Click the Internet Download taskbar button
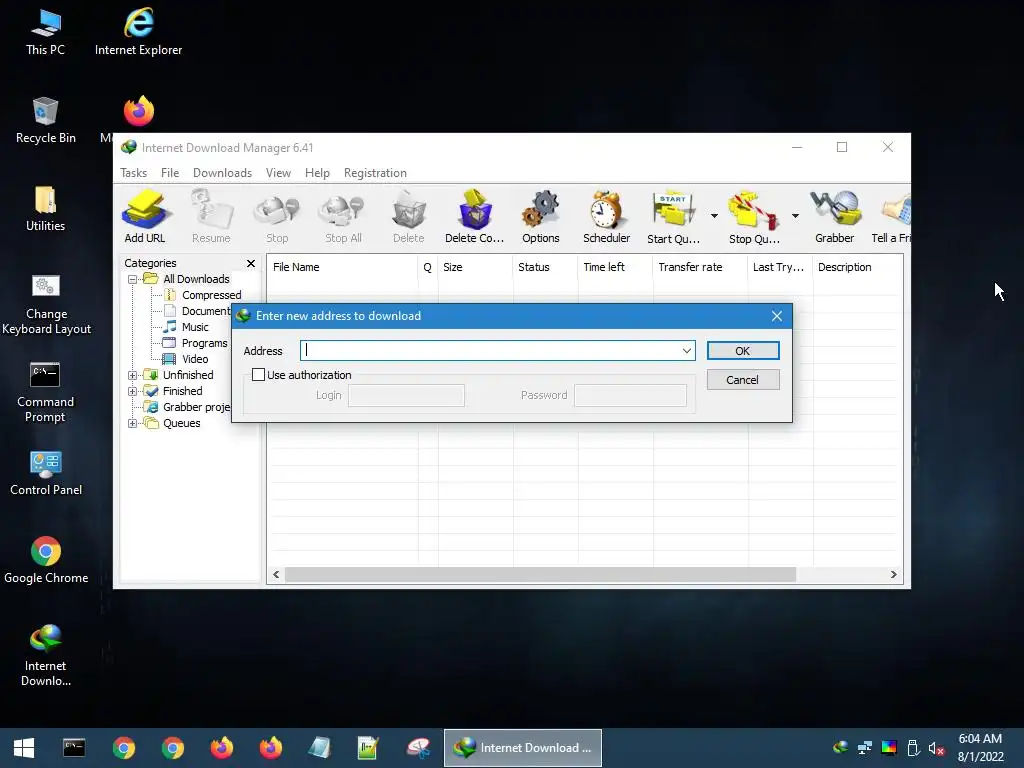The height and width of the screenshot is (768, 1024). pyautogui.click(x=523, y=748)
